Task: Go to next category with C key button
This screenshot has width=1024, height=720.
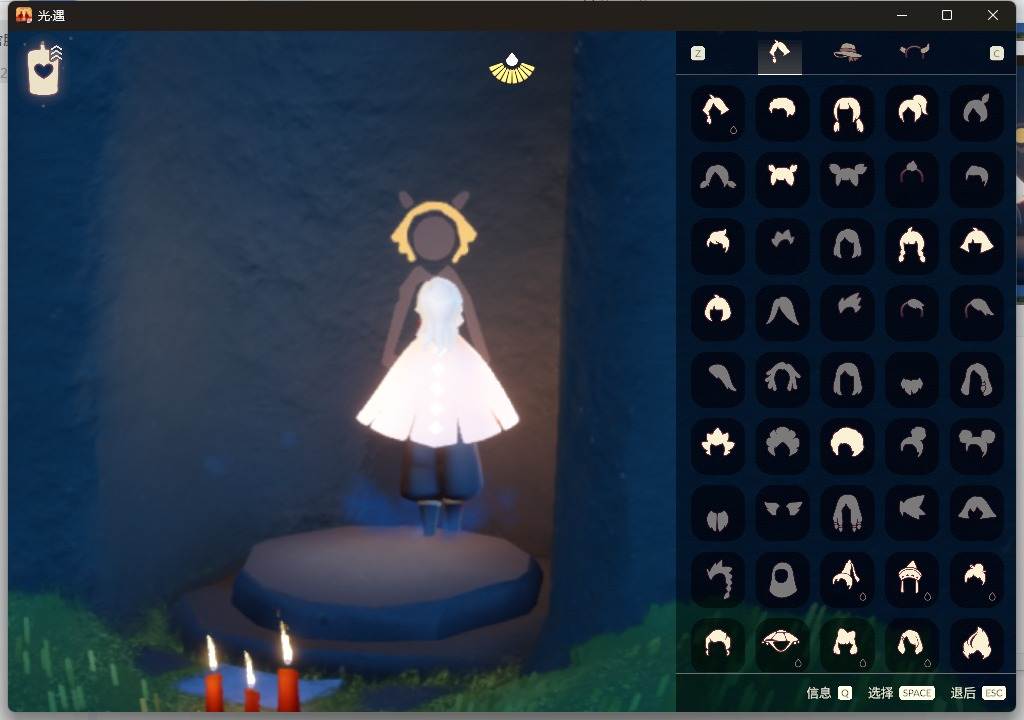Action: coord(997,53)
